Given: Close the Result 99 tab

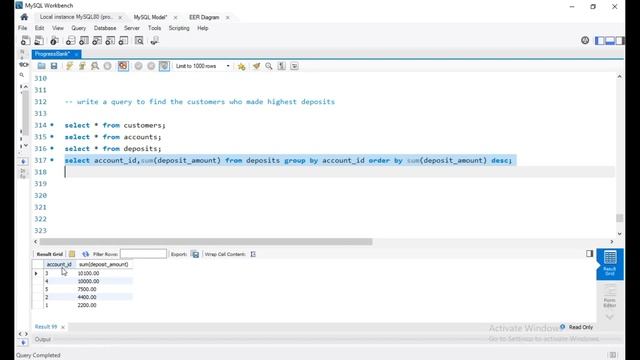Looking at the screenshot, I should pyautogui.click(x=63, y=327).
